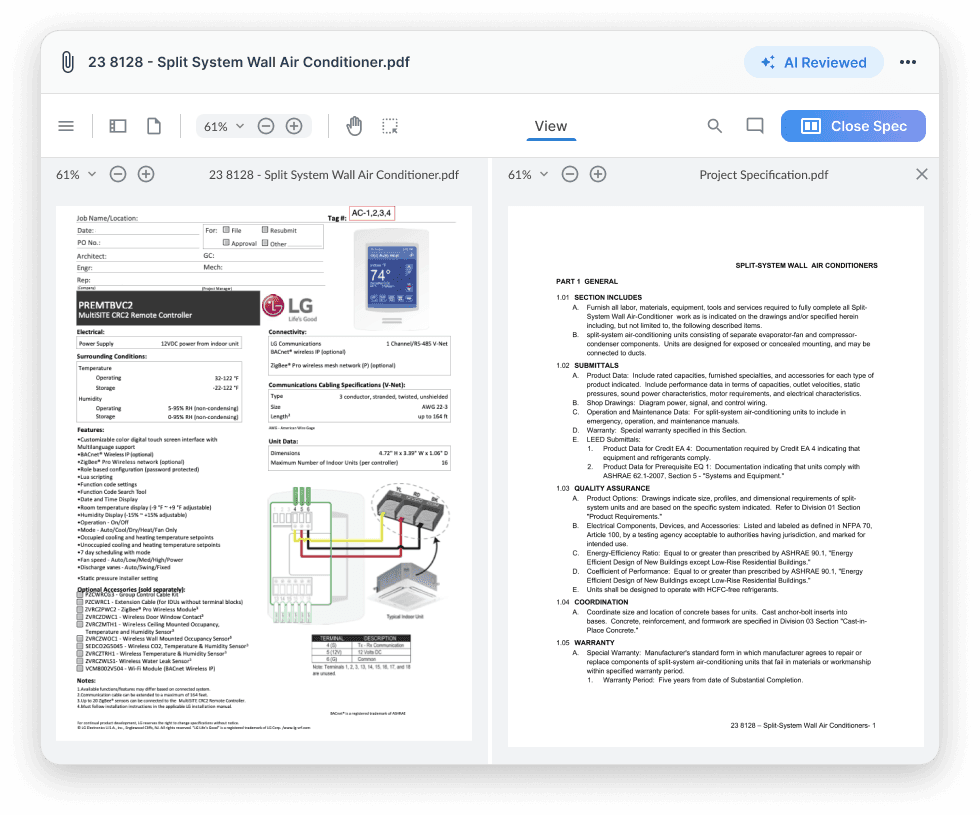Click the Close Spec button
Screen dimensions: 980x815
[x=853, y=125]
